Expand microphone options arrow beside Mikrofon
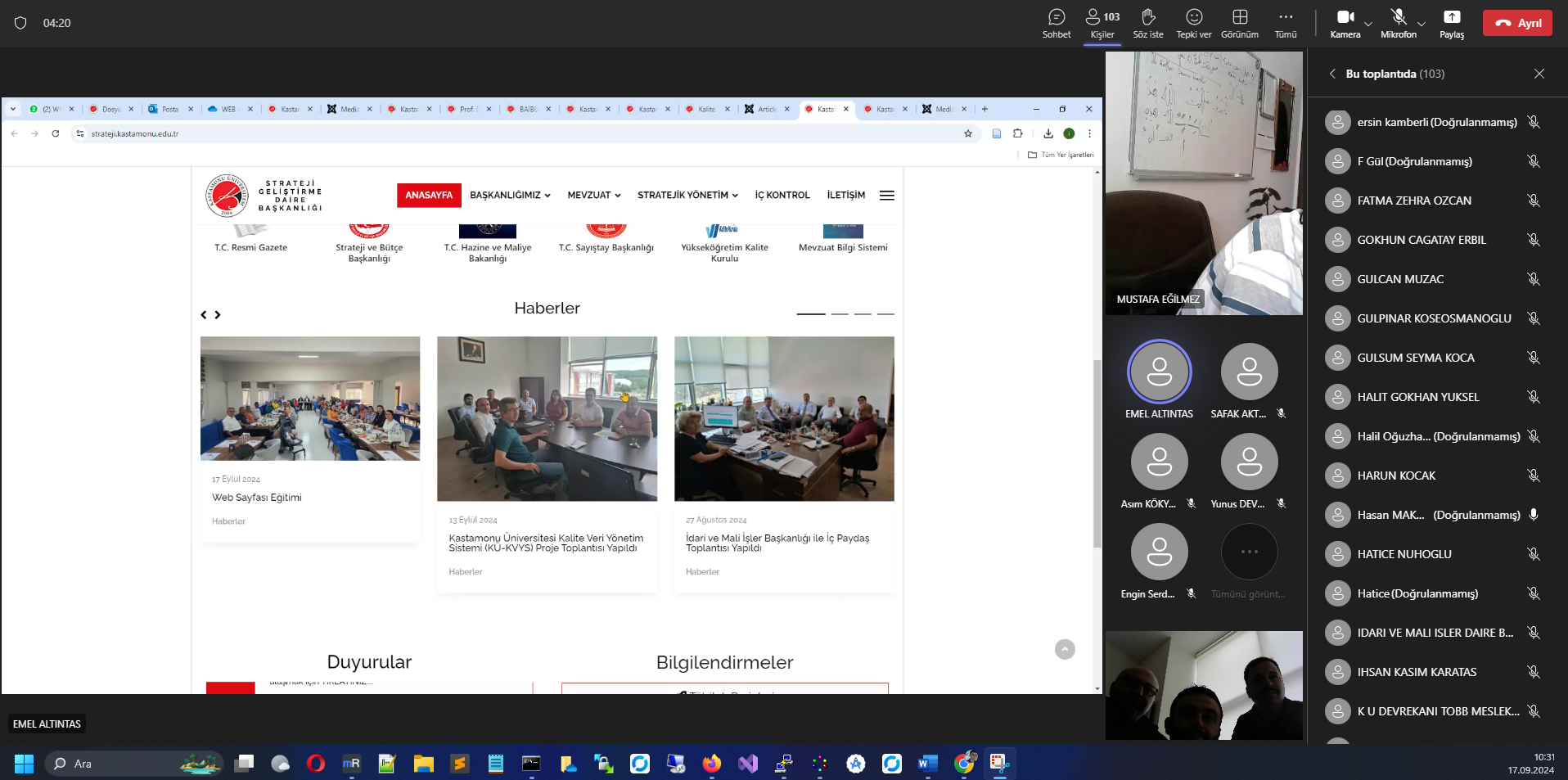This screenshot has width=1568, height=780. pyautogui.click(x=1422, y=24)
